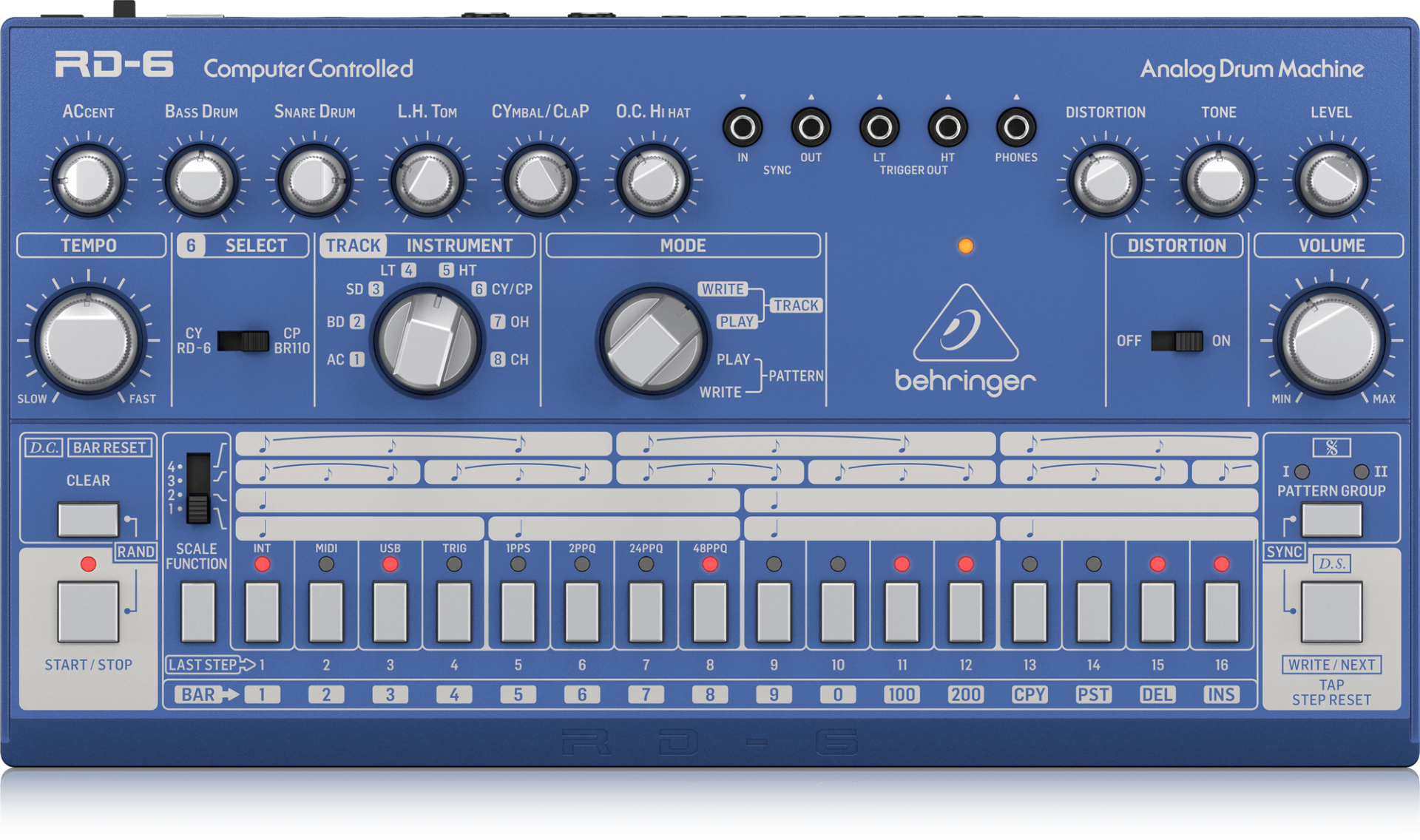Click step button 3 under USB
The image size is (1420, 840).
tap(390, 612)
